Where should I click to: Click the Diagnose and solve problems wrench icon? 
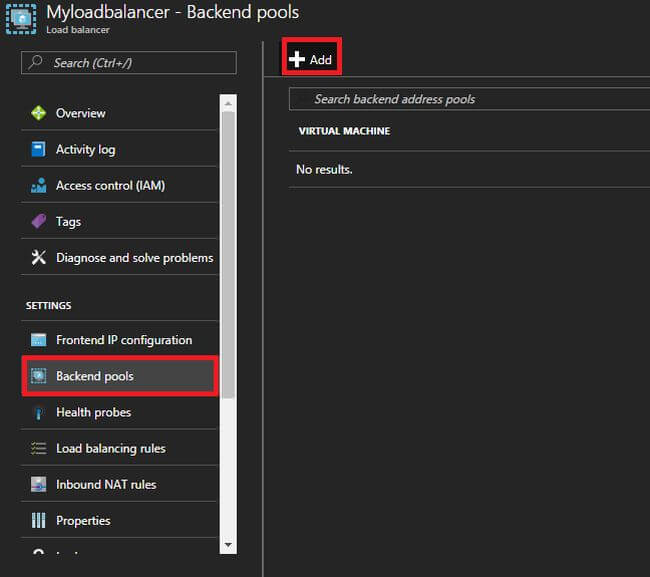click(x=39, y=257)
